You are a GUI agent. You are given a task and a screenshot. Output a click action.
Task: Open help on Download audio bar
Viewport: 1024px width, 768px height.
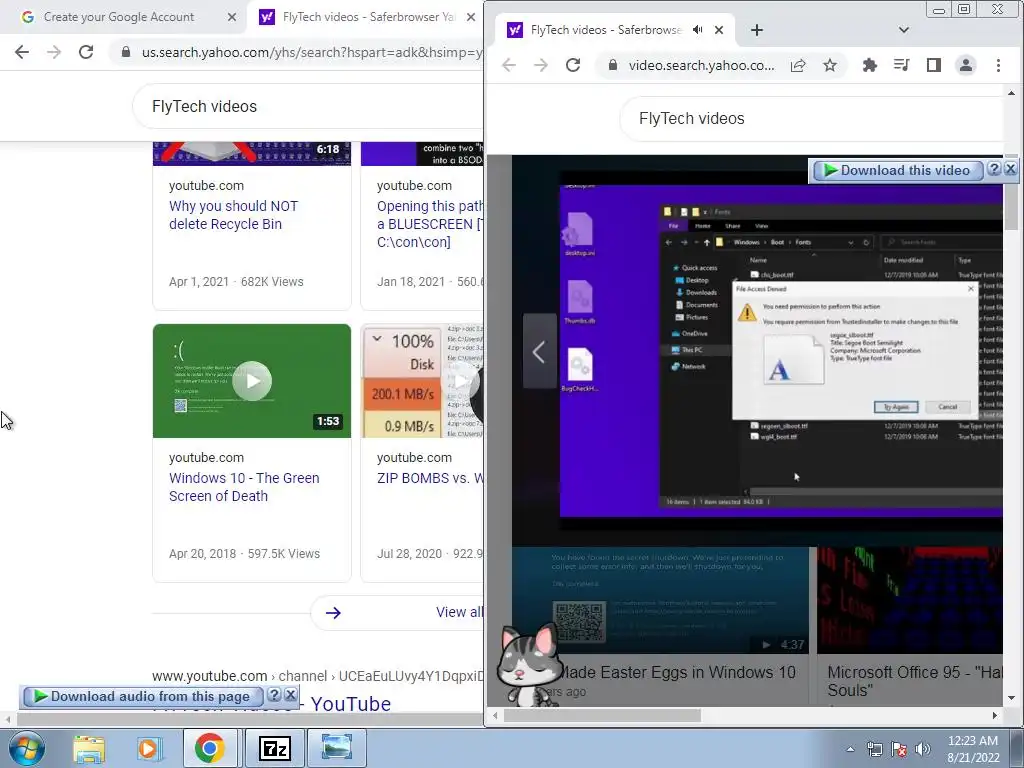pyautogui.click(x=274, y=695)
